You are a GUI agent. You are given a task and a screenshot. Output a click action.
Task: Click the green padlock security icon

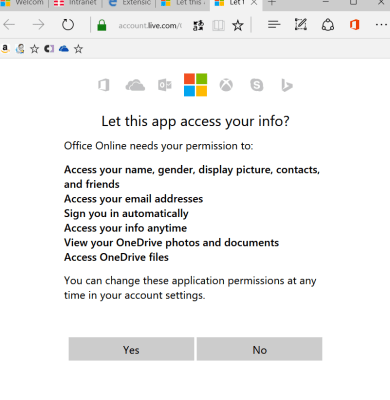pyautogui.click(x=102, y=25)
